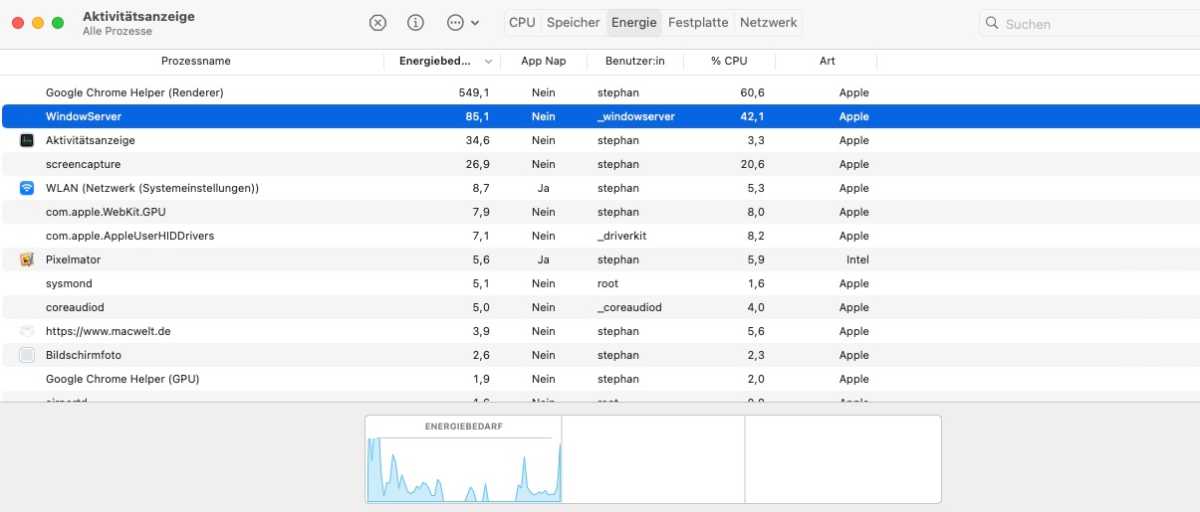The width and height of the screenshot is (1200, 512).
Task: Switch to the Speicher tab
Action: pos(573,22)
